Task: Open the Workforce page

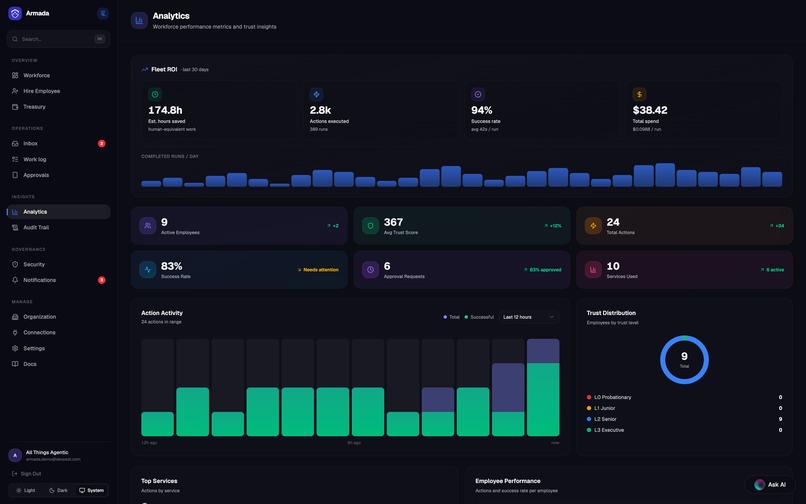Action: tap(59, 75)
